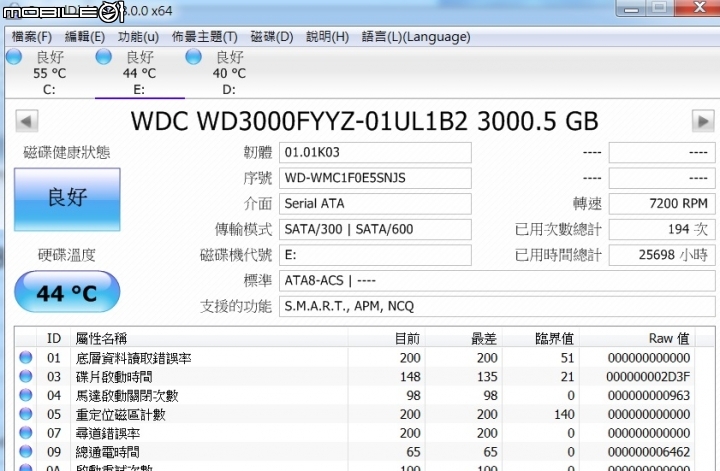The image size is (720, 471).
Task: Open the 磁碟(D) menu
Action: pyautogui.click(x=272, y=37)
